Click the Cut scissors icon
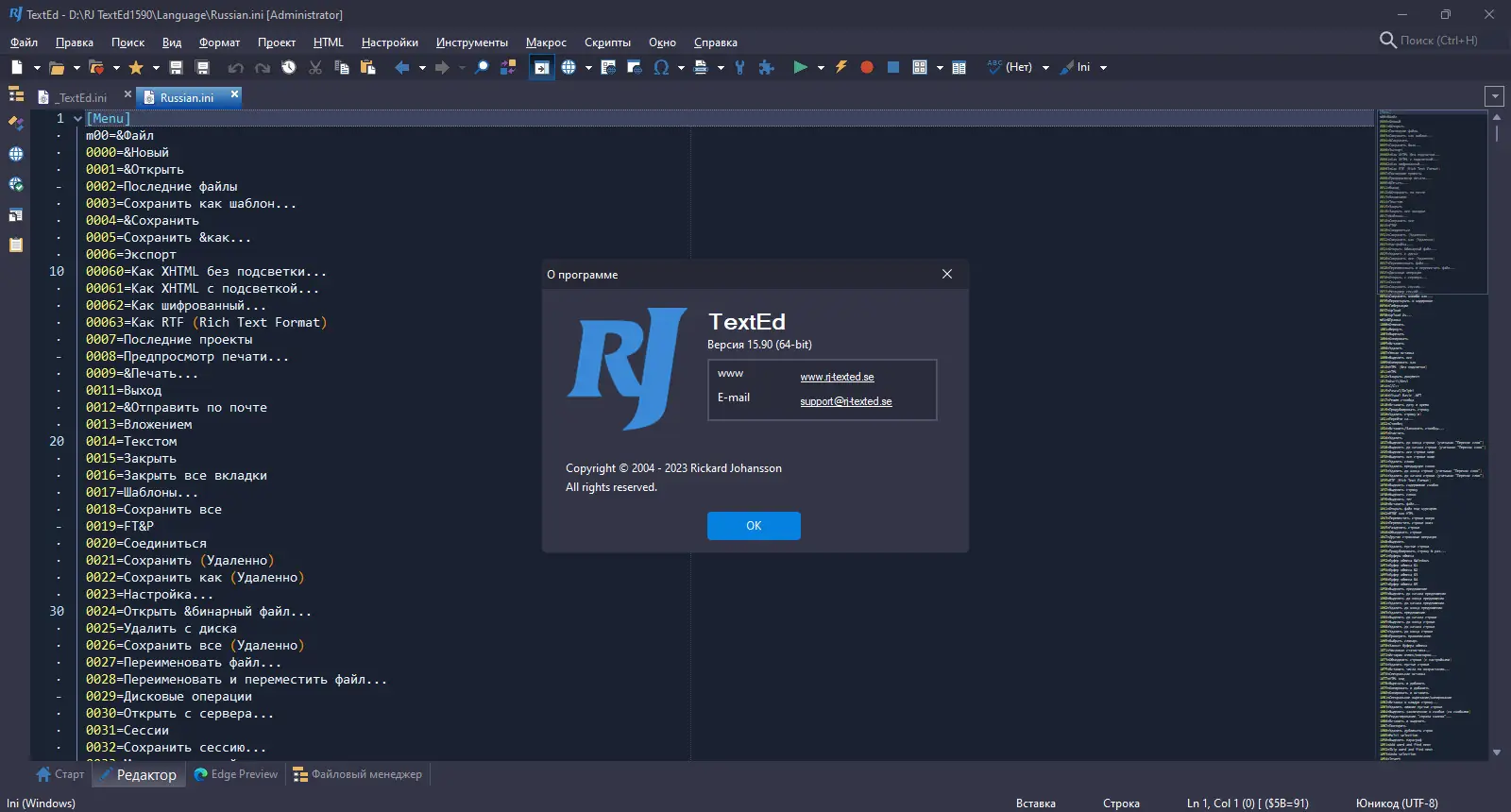Screen dimensions: 1511x812 click(315, 67)
